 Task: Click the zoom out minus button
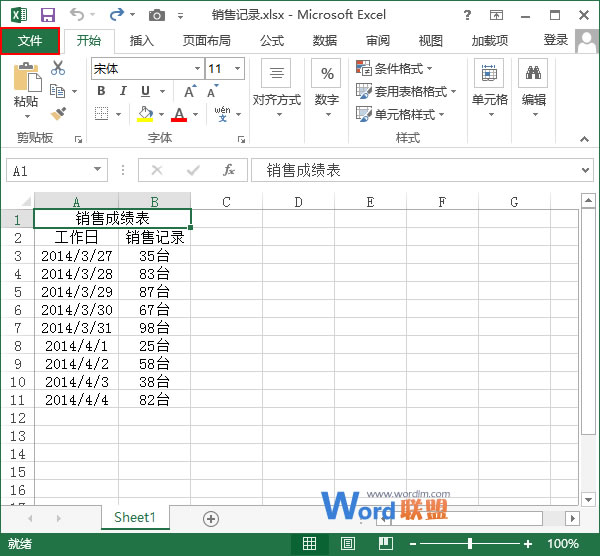click(413, 543)
